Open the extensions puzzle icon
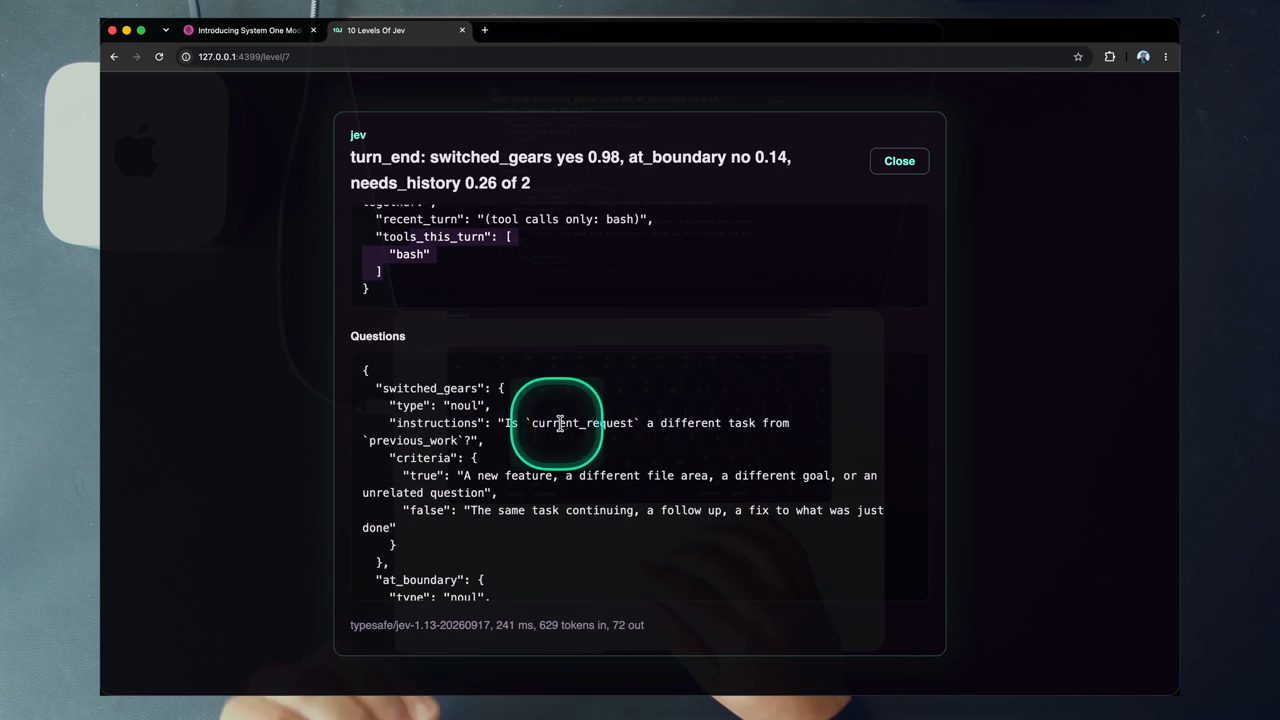The image size is (1280, 720). (x=1109, y=57)
